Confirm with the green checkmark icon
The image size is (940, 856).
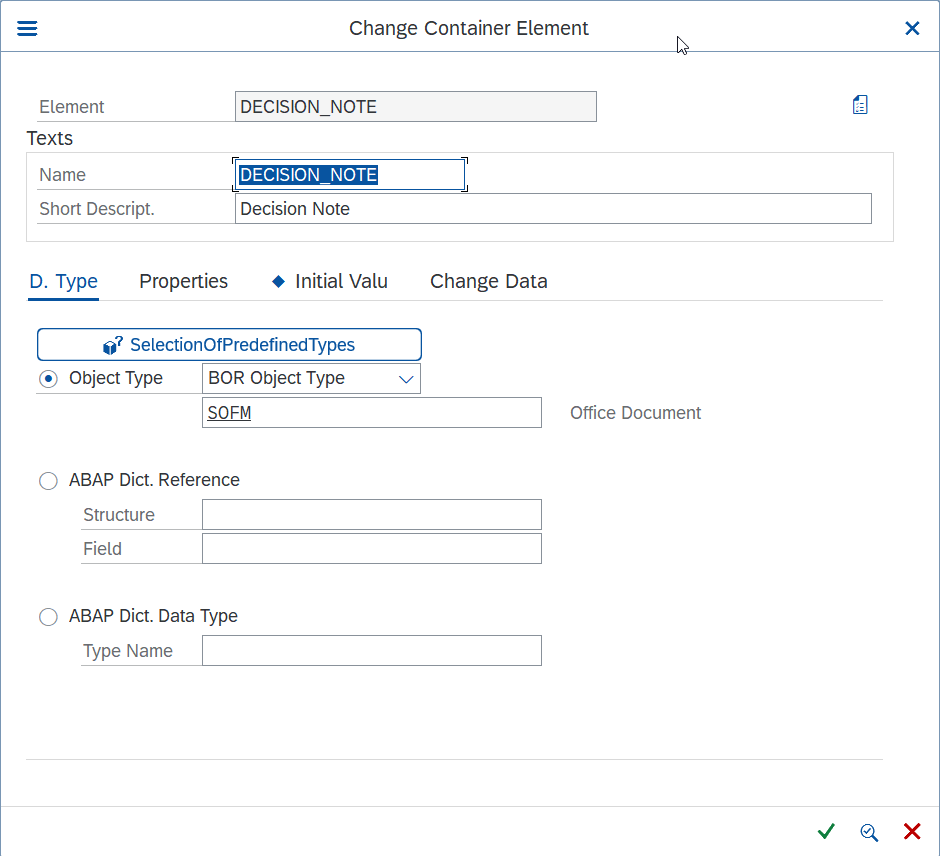coord(826,831)
